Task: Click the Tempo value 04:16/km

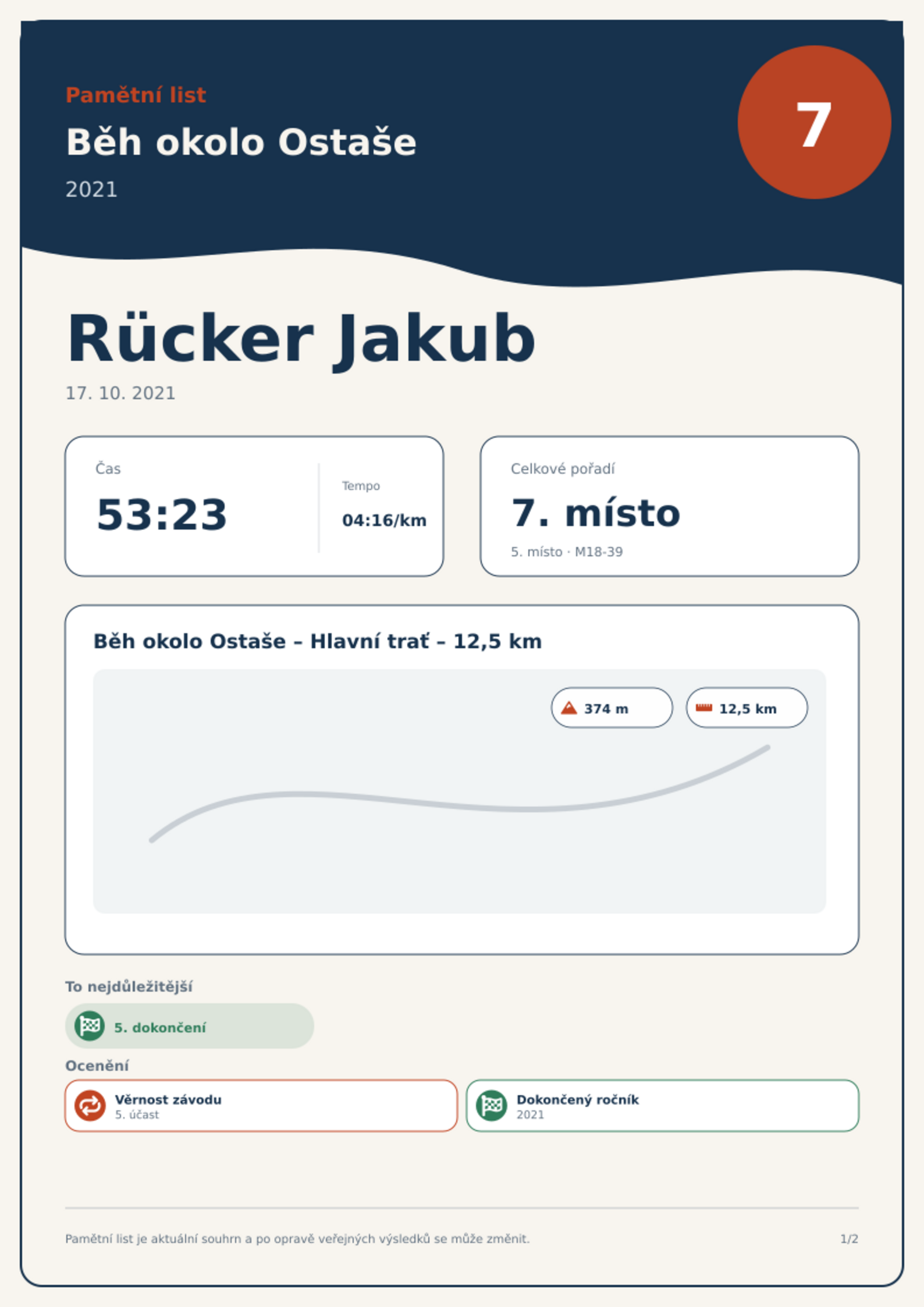Action: point(384,520)
